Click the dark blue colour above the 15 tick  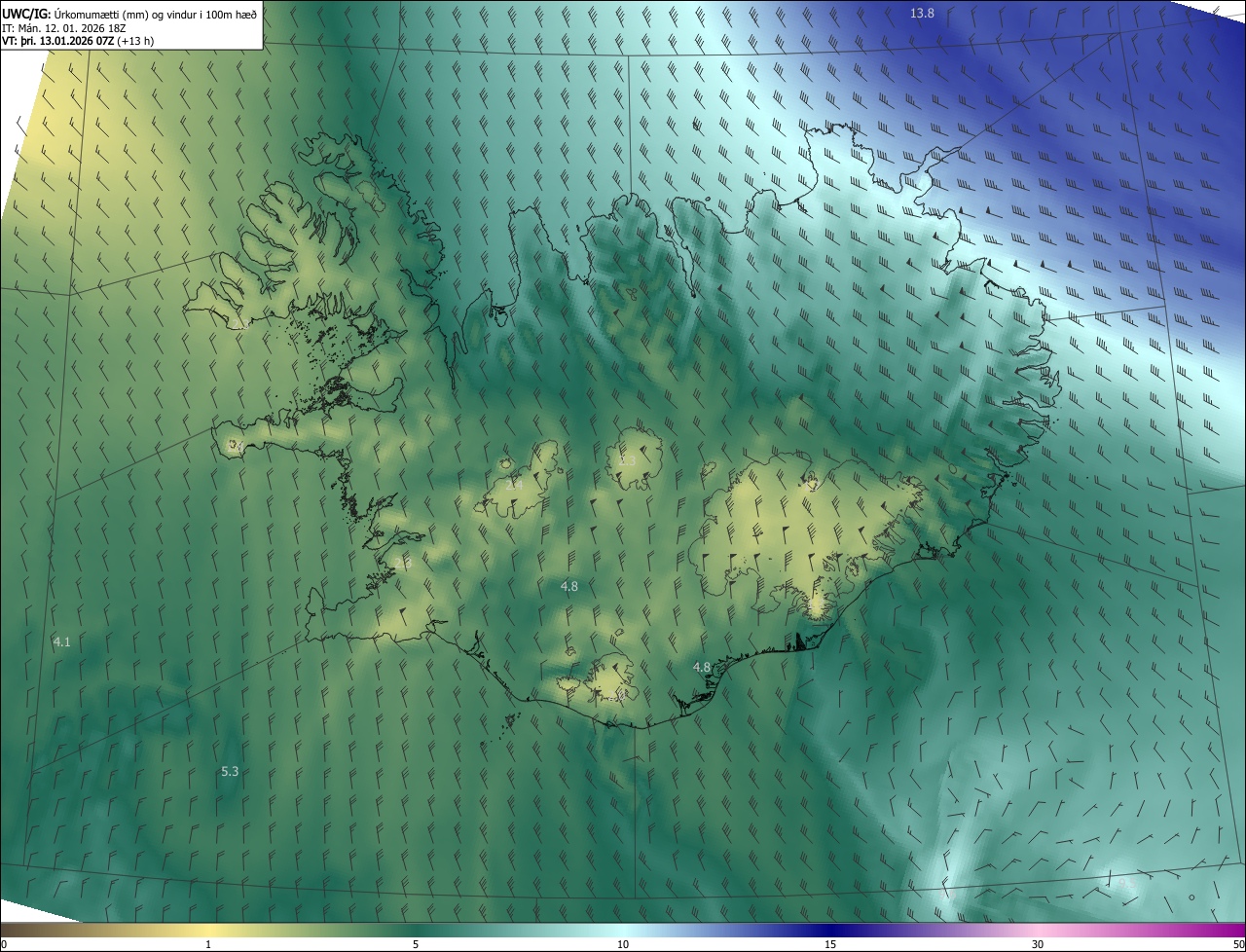(x=830, y=930)
